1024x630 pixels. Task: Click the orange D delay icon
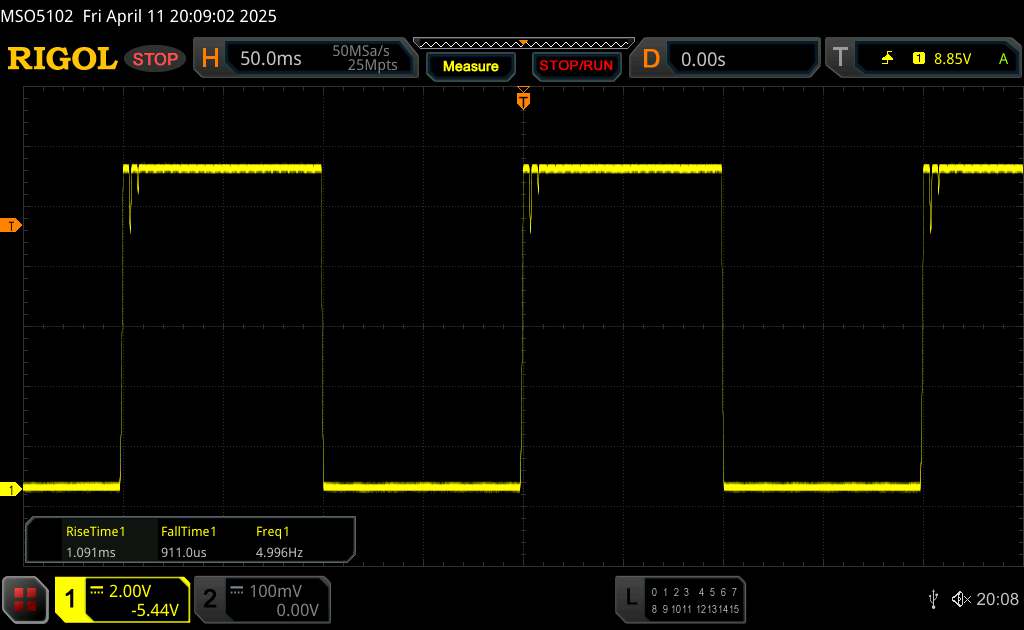coord(651,59)
